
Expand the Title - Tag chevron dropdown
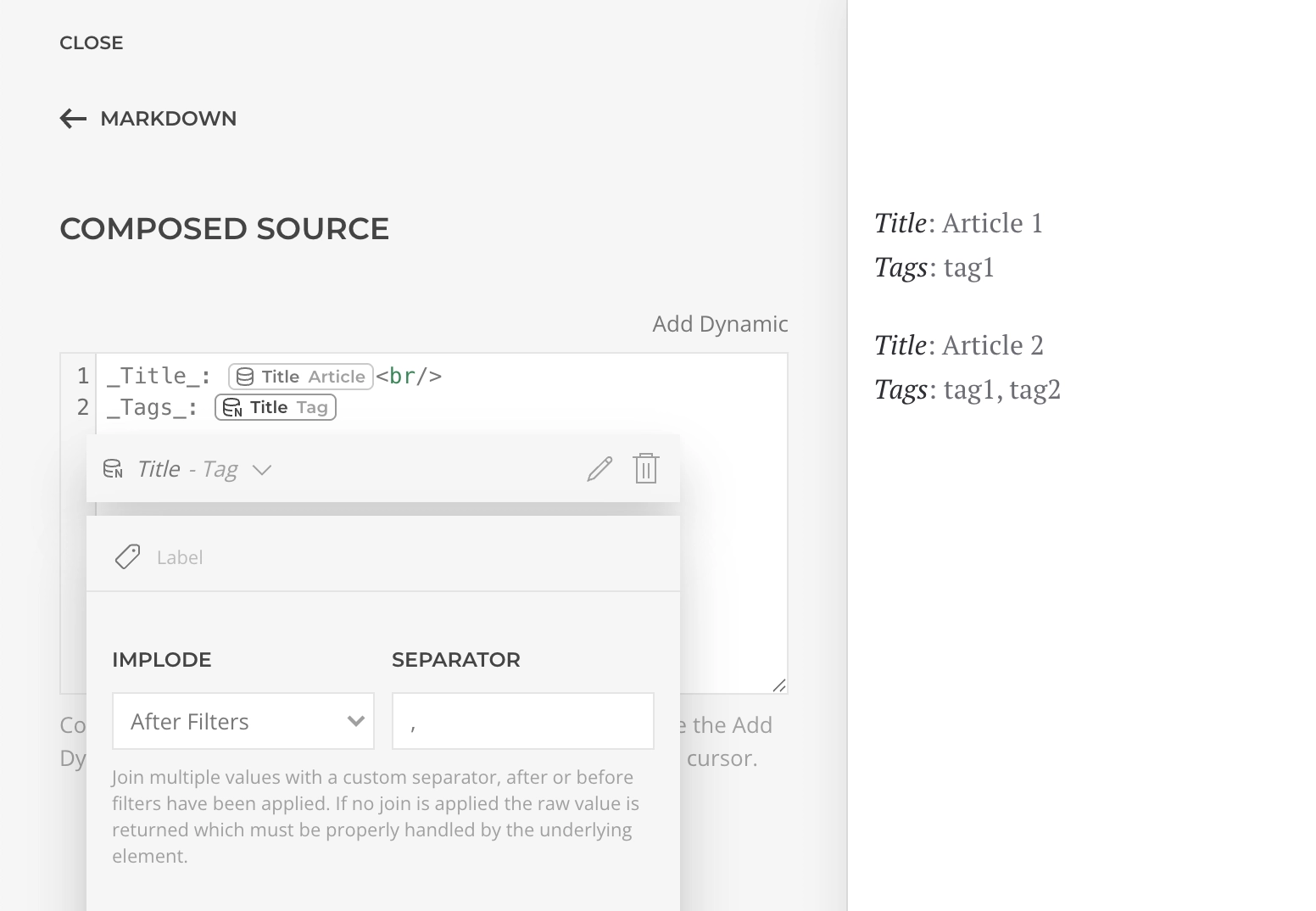coord(262,470)
